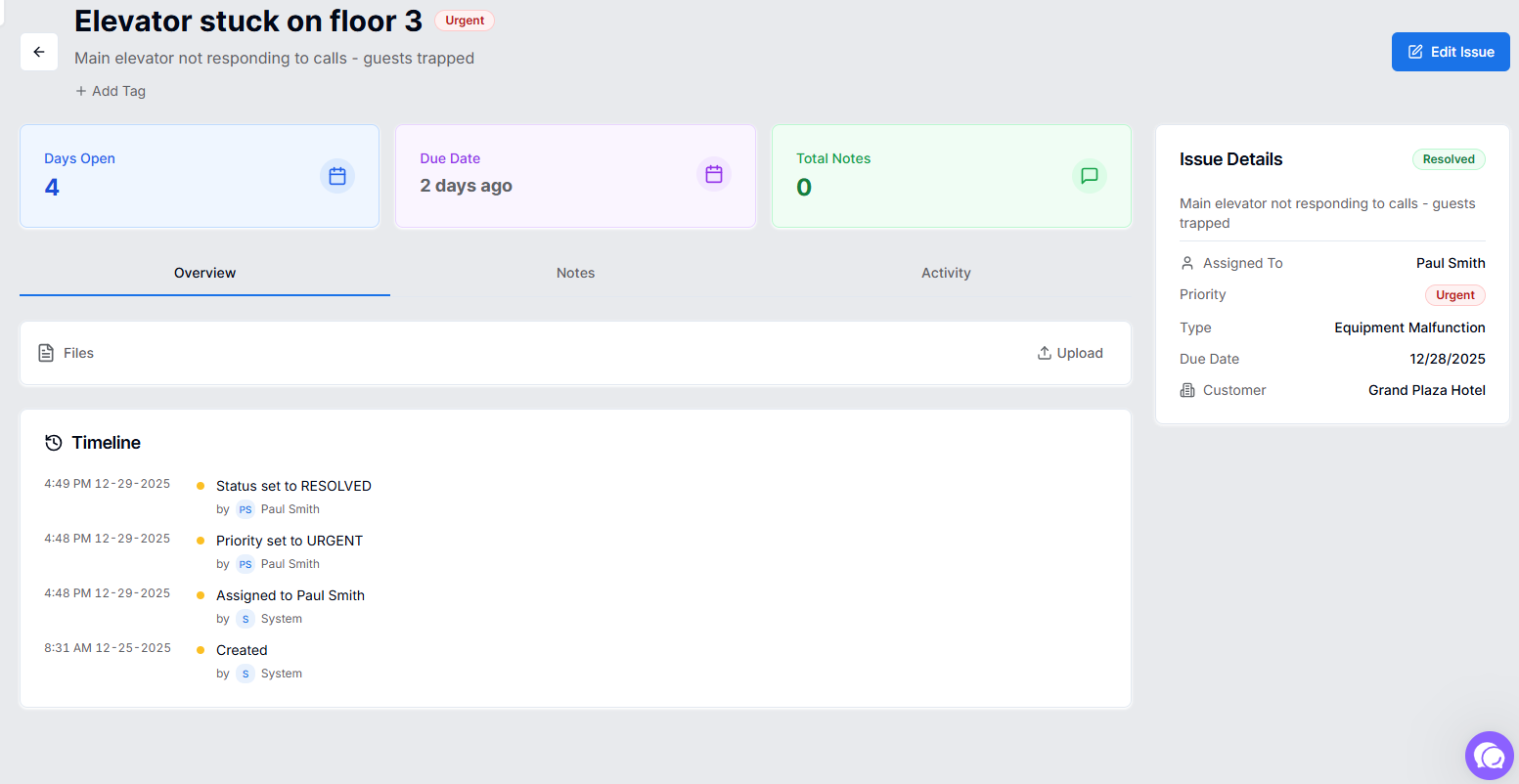Switch to the Activity tab
This screenshot has width=1519, height=784.
[945, 273]
